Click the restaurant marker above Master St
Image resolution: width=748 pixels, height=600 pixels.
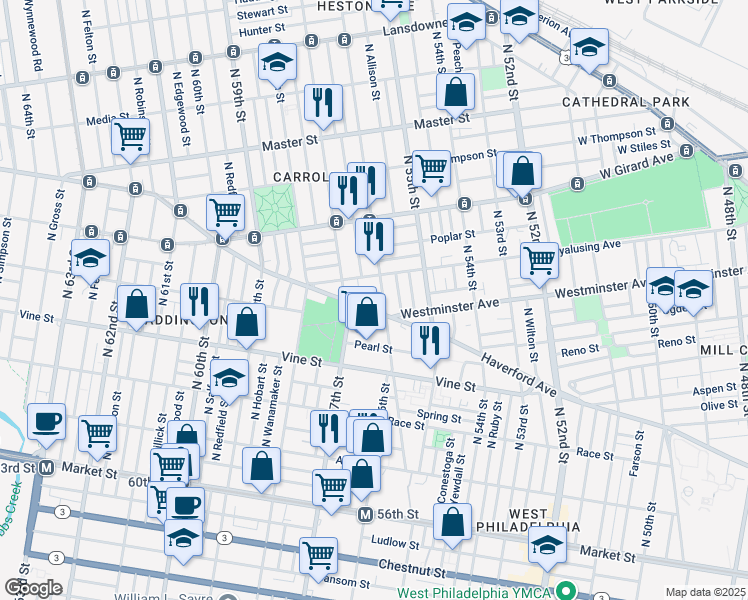tap(323, 102)
